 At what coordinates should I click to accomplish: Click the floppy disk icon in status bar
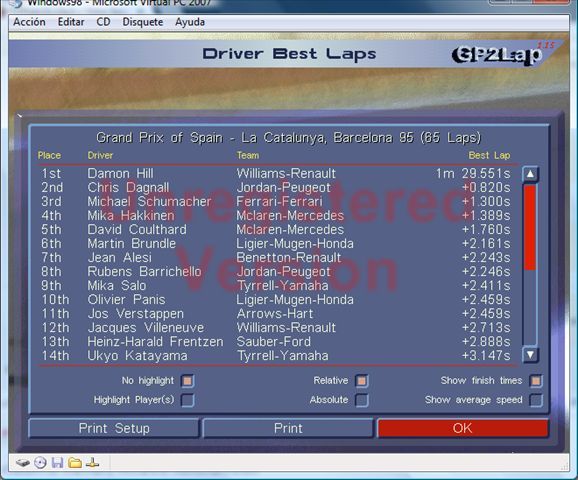click(58, 462)
